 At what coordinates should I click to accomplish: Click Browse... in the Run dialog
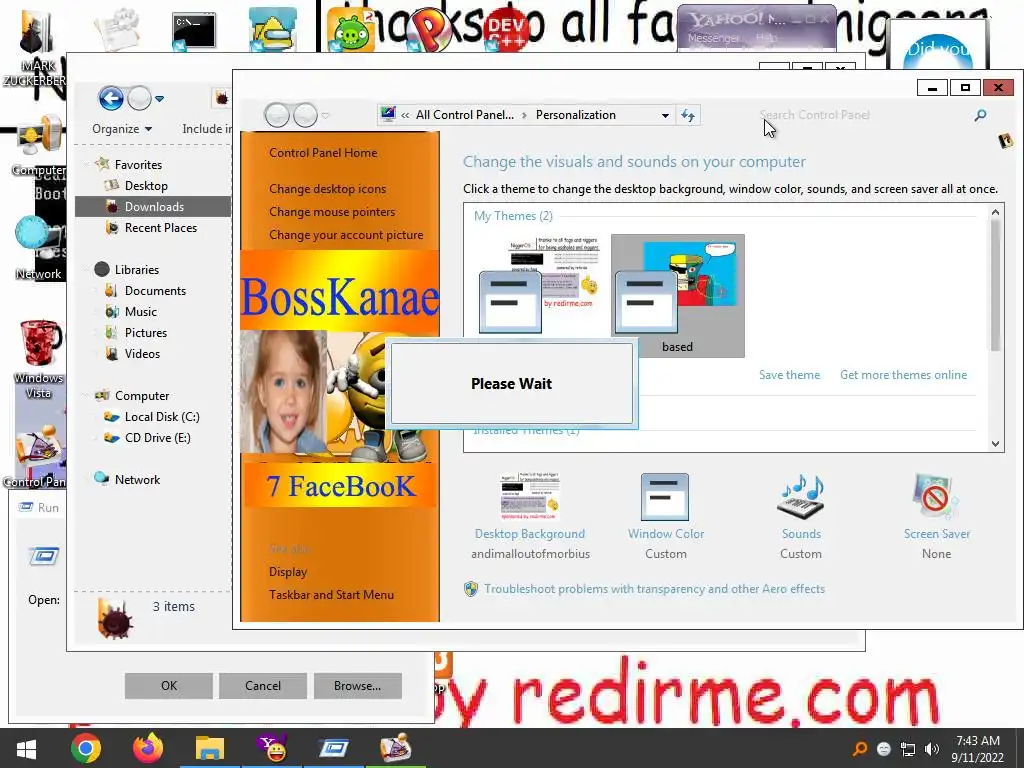pyautogui.click(x=357, y=686)
